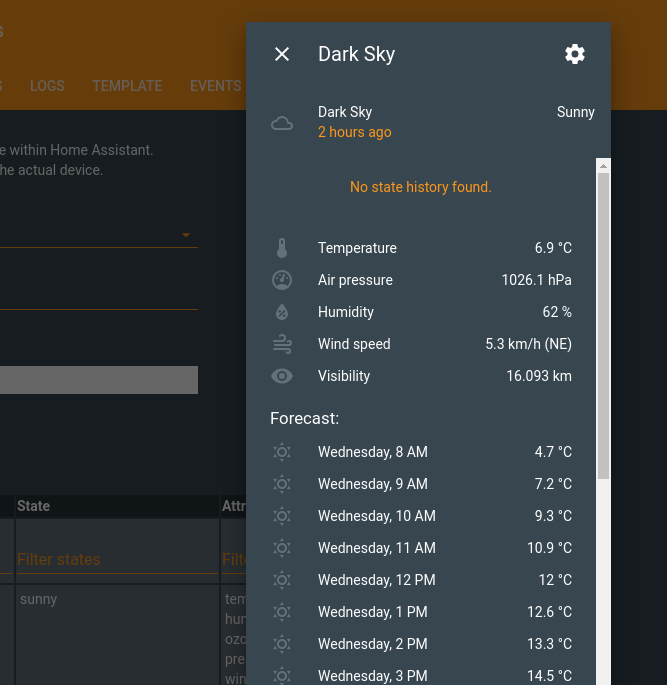
Task: Click the eye icon for Visibility
Action: 282,376
